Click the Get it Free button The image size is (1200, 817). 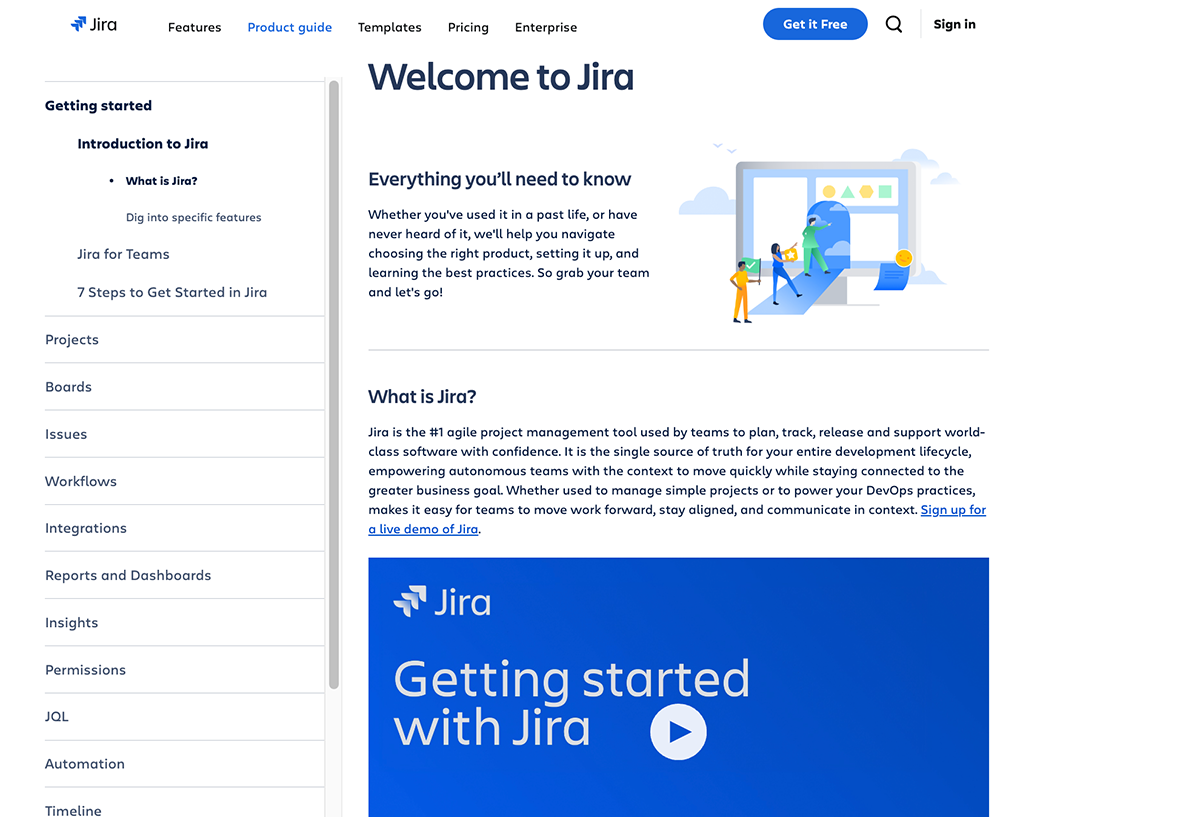tap(815, 23)
